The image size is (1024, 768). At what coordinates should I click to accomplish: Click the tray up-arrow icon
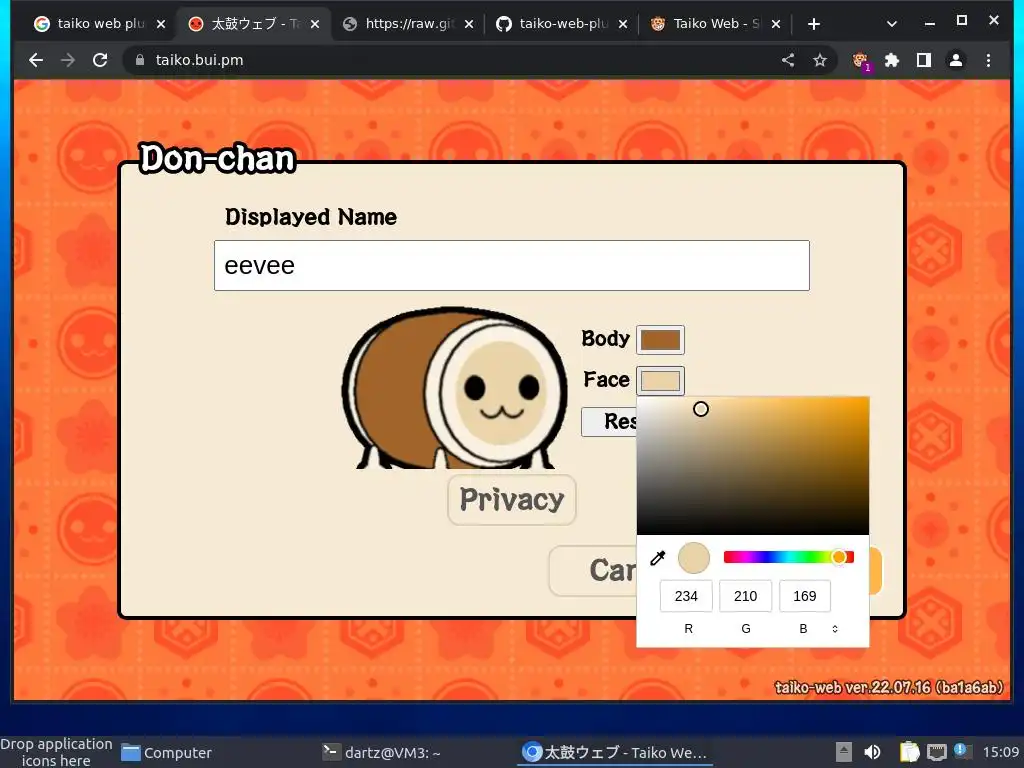[x=844, y=752]
